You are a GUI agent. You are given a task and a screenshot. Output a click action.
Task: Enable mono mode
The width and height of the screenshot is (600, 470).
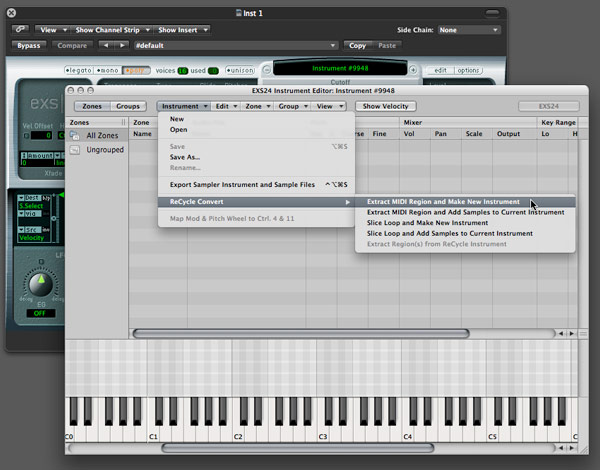coord(108,70)
